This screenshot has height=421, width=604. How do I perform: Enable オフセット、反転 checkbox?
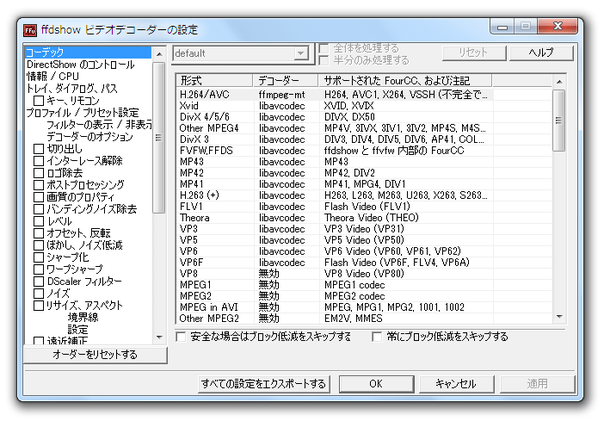39,233
